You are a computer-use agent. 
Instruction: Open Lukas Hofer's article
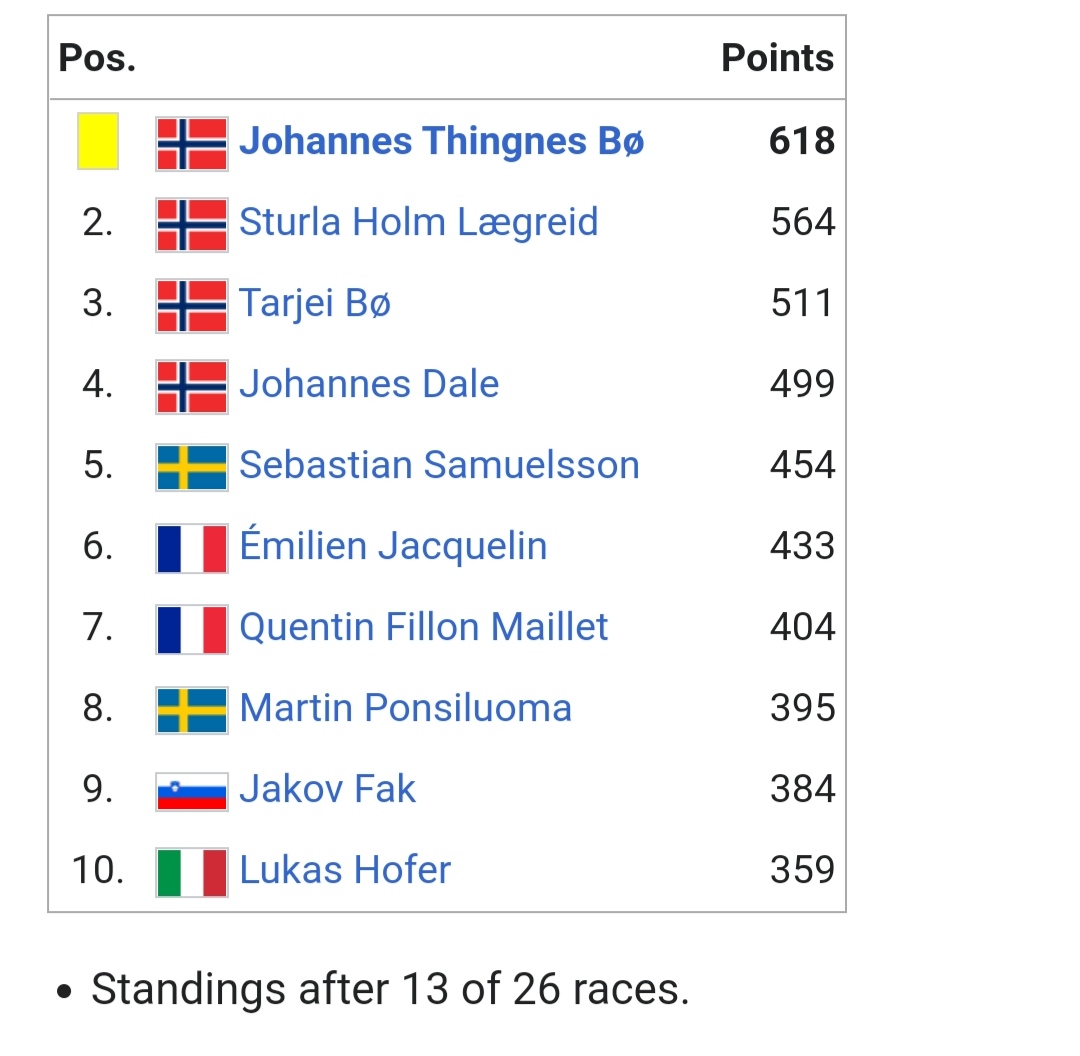click(x=345, y=870)
